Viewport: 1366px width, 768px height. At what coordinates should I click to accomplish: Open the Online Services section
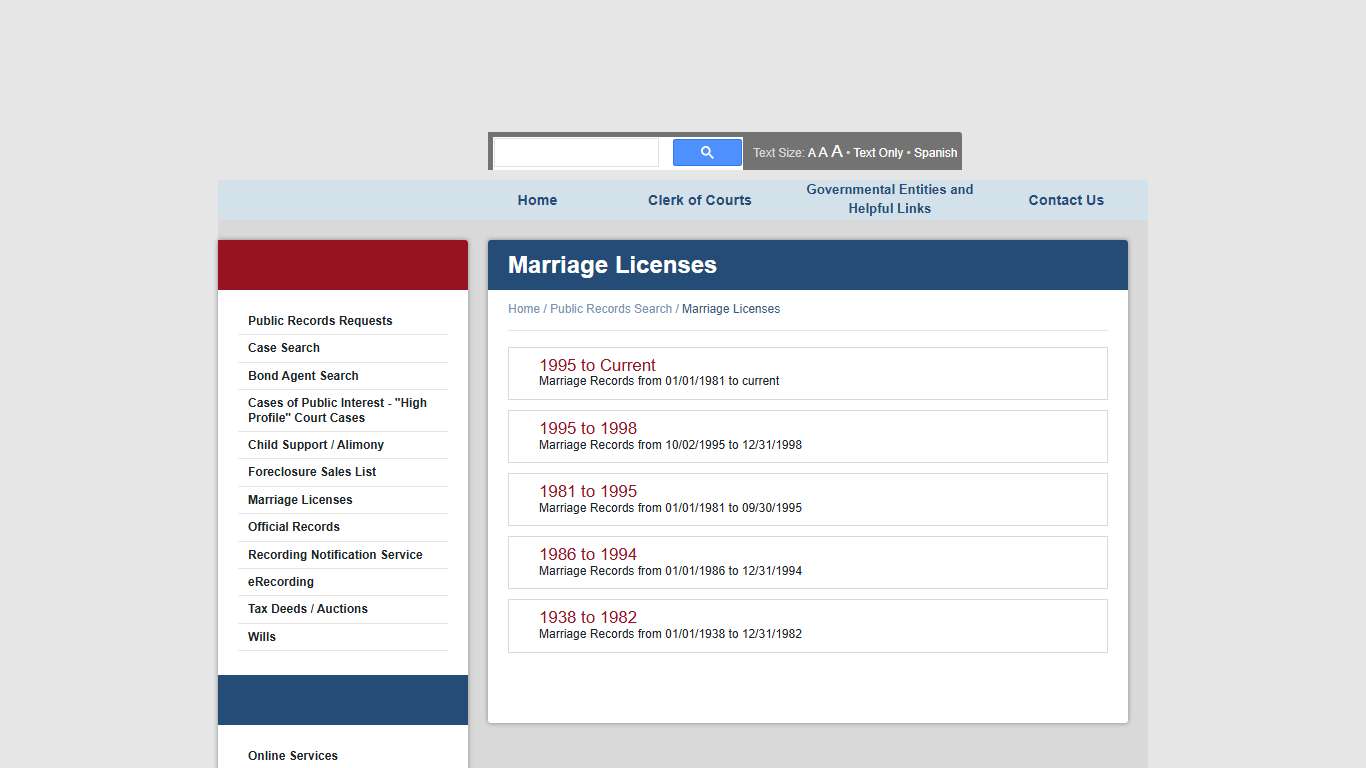(x=292, y=755)
